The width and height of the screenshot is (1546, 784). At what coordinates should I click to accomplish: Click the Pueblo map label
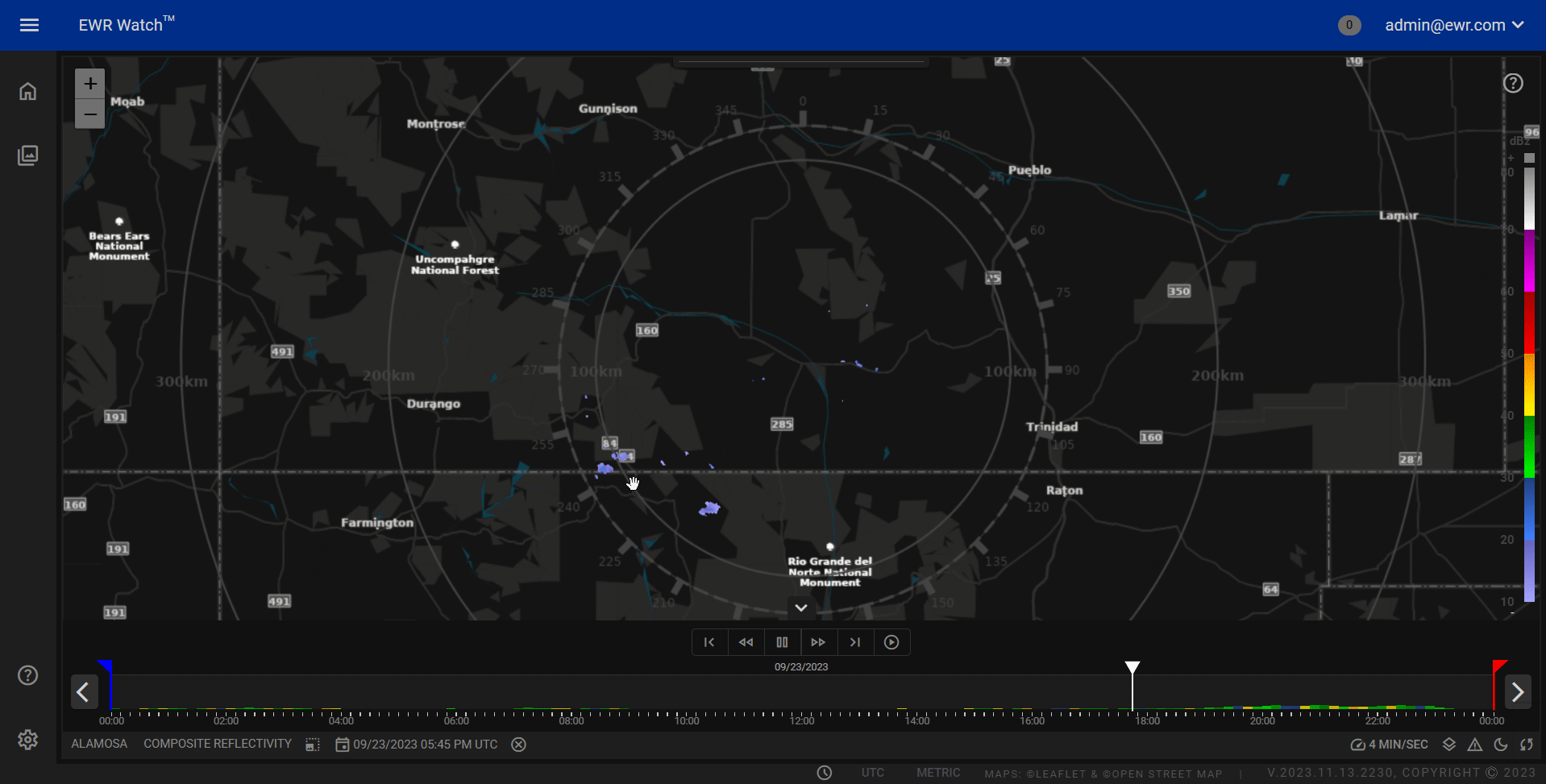1029,170
